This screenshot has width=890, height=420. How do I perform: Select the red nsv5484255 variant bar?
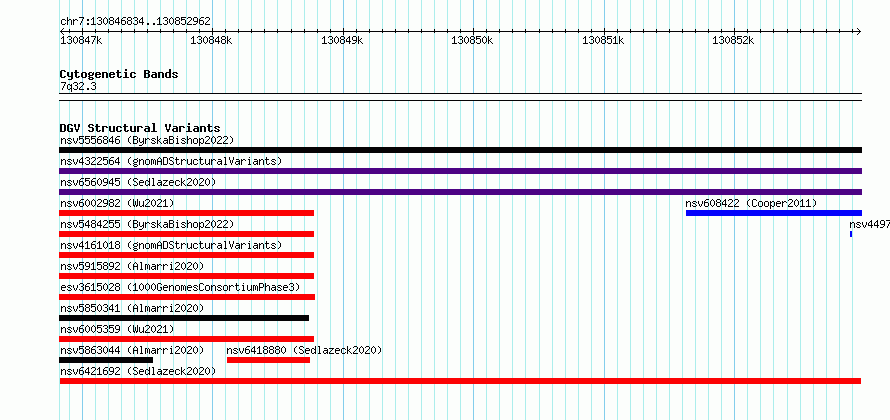click(x=187, y=234)
